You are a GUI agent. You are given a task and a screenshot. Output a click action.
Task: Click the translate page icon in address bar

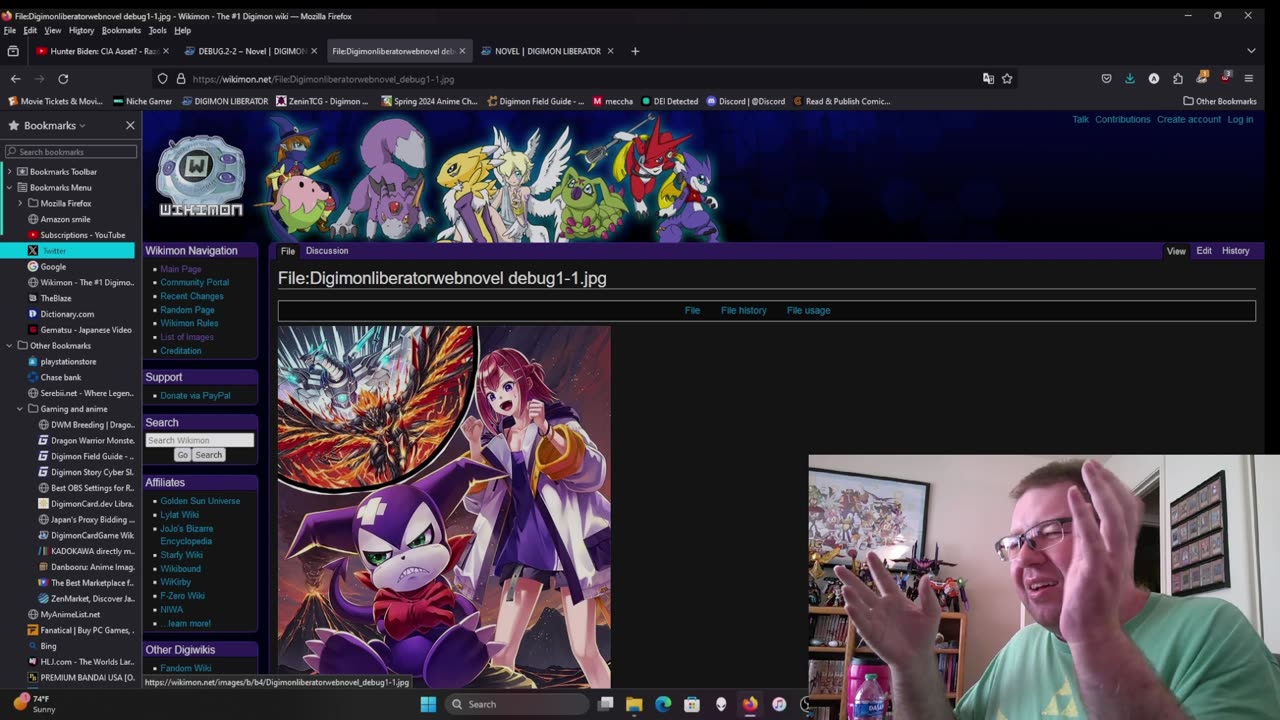pos(988,79)
